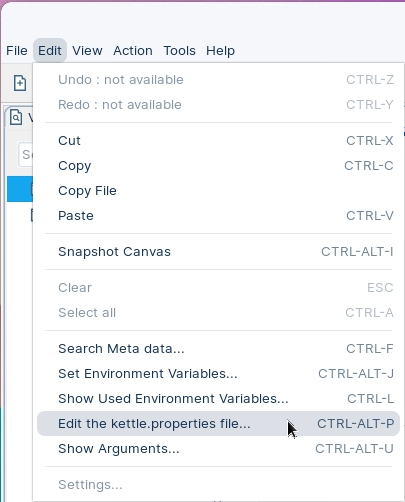The width and height of the screenshot is (405, 502).
Task: Choose Copy File from the menu
Action: click(x=218, y=191)
